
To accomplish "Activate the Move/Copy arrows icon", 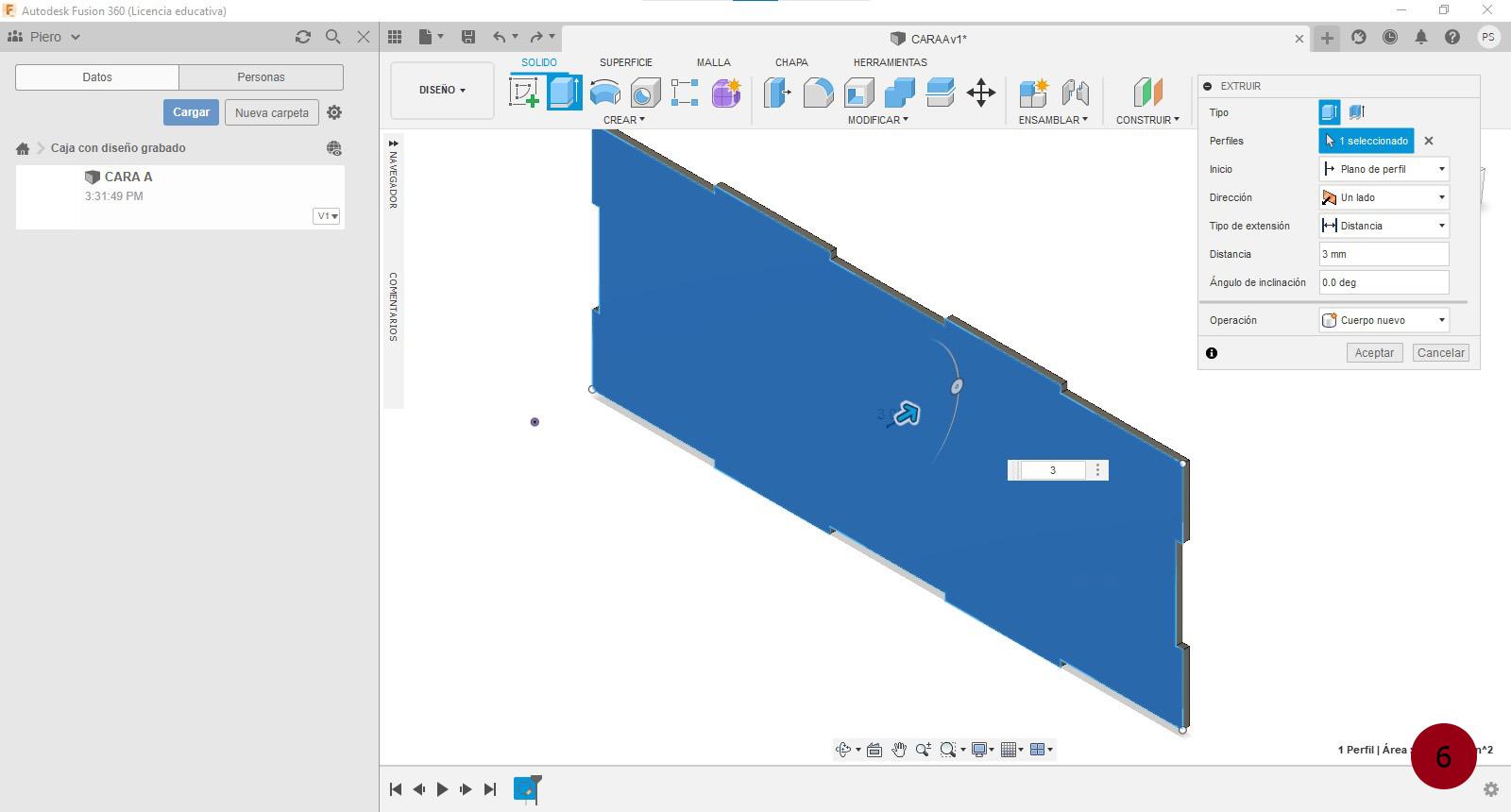I will coord(981,93).
